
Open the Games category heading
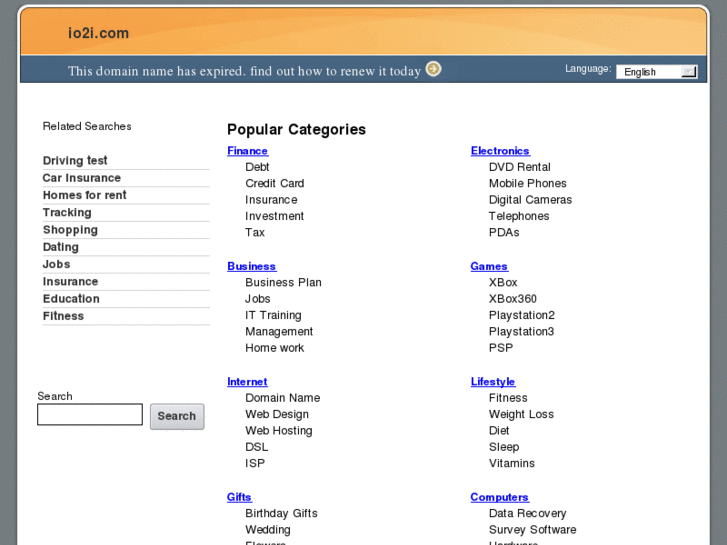click(x=489, y=266)
